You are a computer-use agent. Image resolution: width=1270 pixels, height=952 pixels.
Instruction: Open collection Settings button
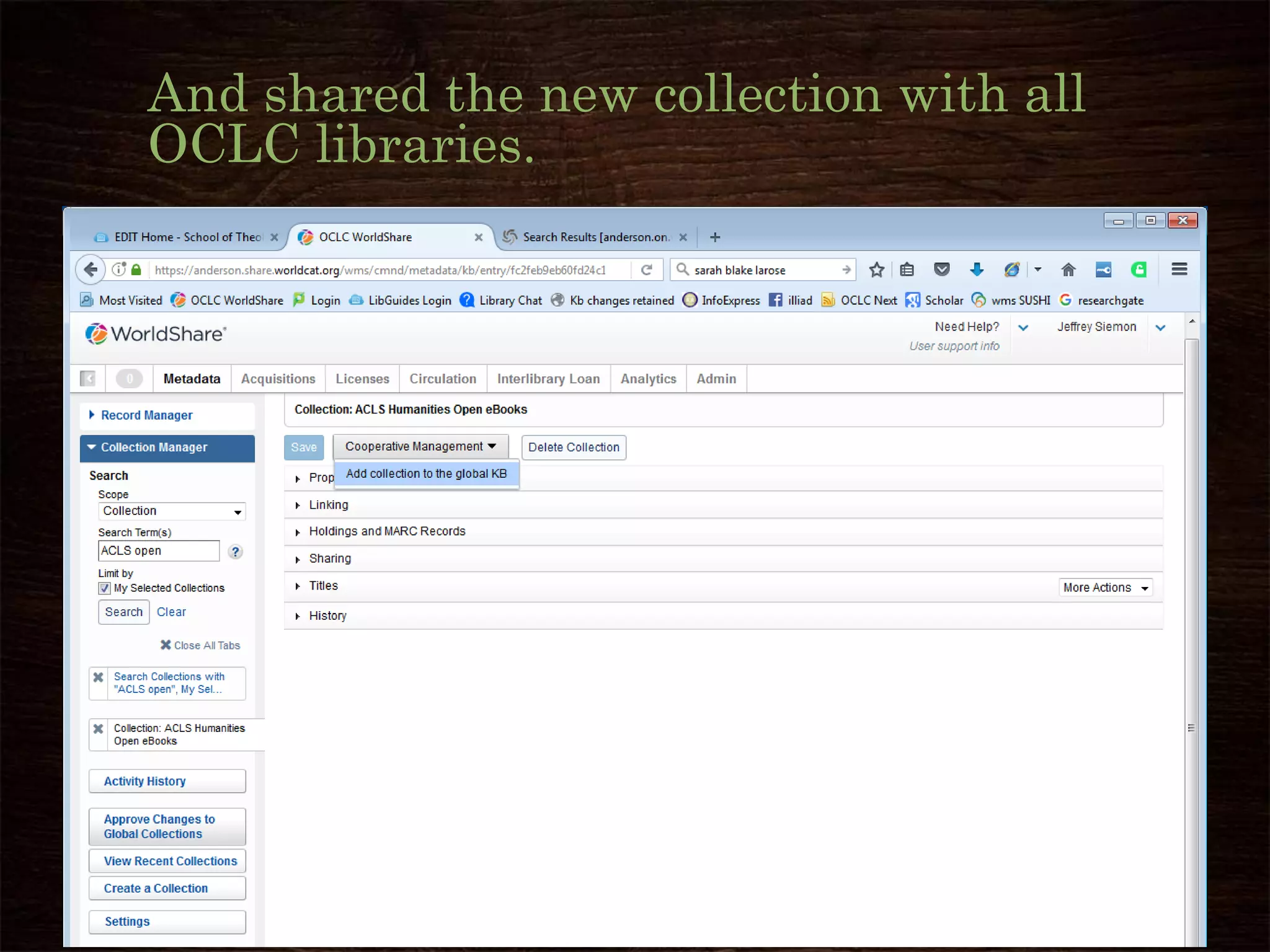tap(167, 922)
